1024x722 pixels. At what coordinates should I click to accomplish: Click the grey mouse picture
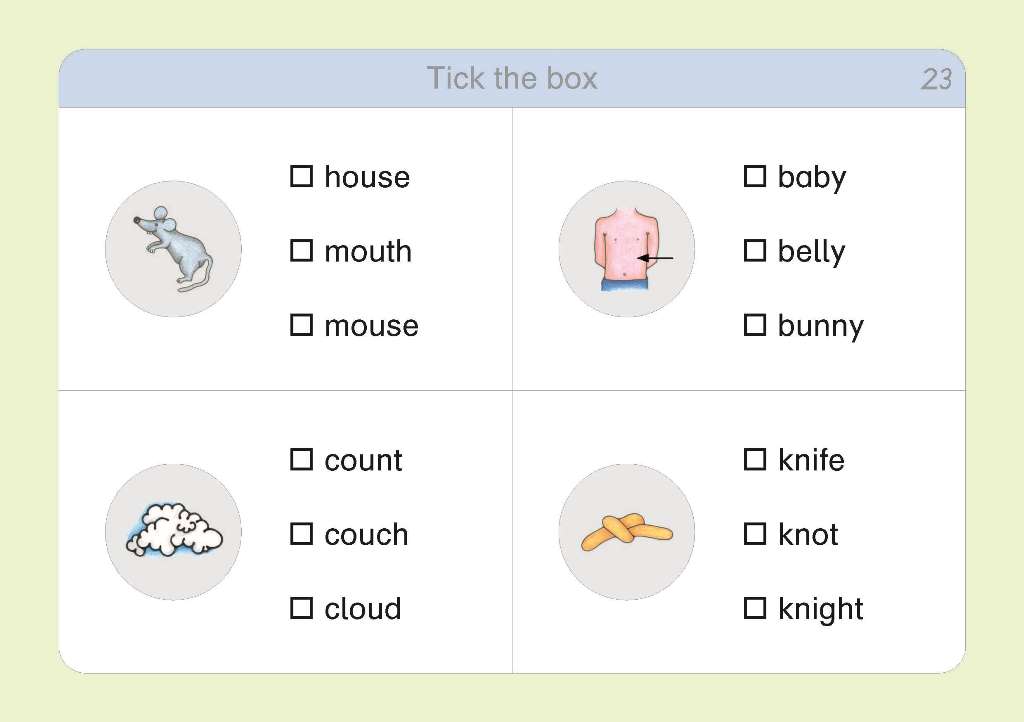[173, 249]
